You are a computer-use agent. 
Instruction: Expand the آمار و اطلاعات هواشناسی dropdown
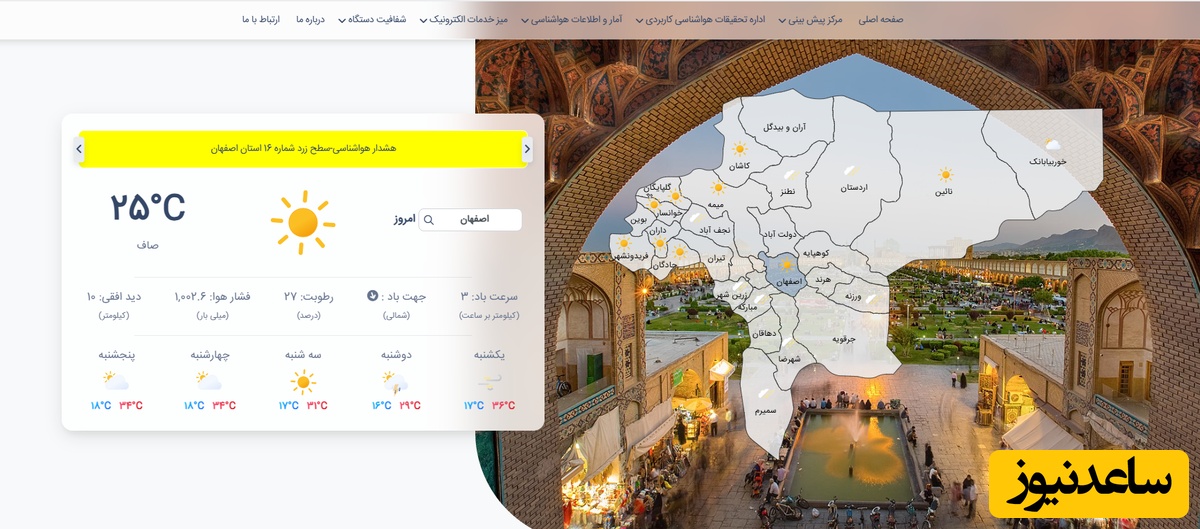point(580,19)
